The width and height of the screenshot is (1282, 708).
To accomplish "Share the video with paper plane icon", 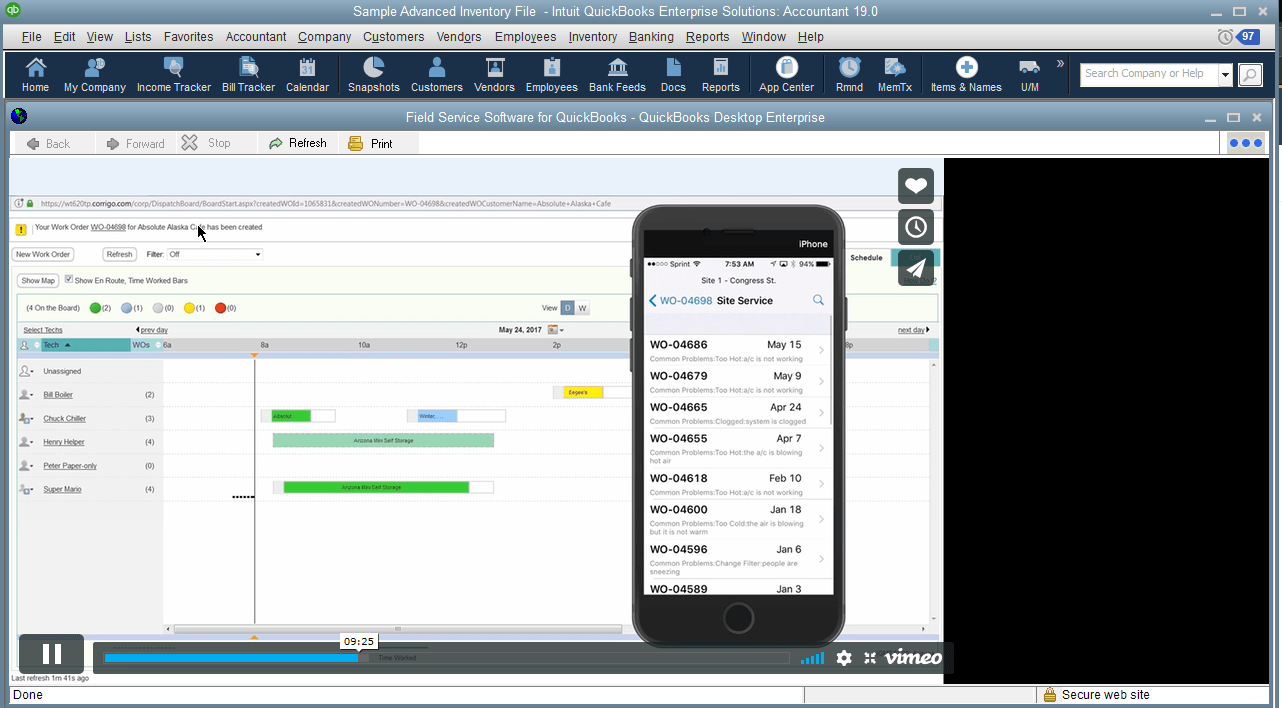I will [x=916, y=268].
